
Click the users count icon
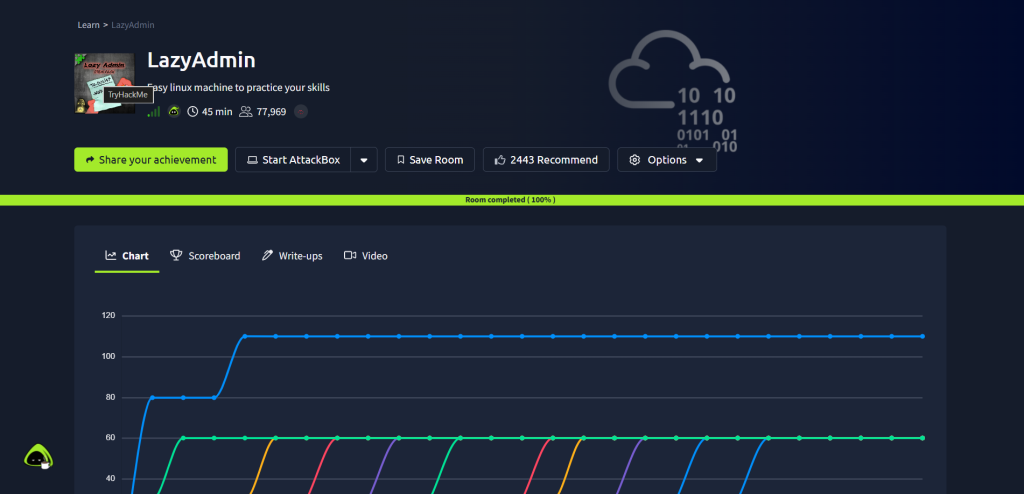click(x=246, y=112)
